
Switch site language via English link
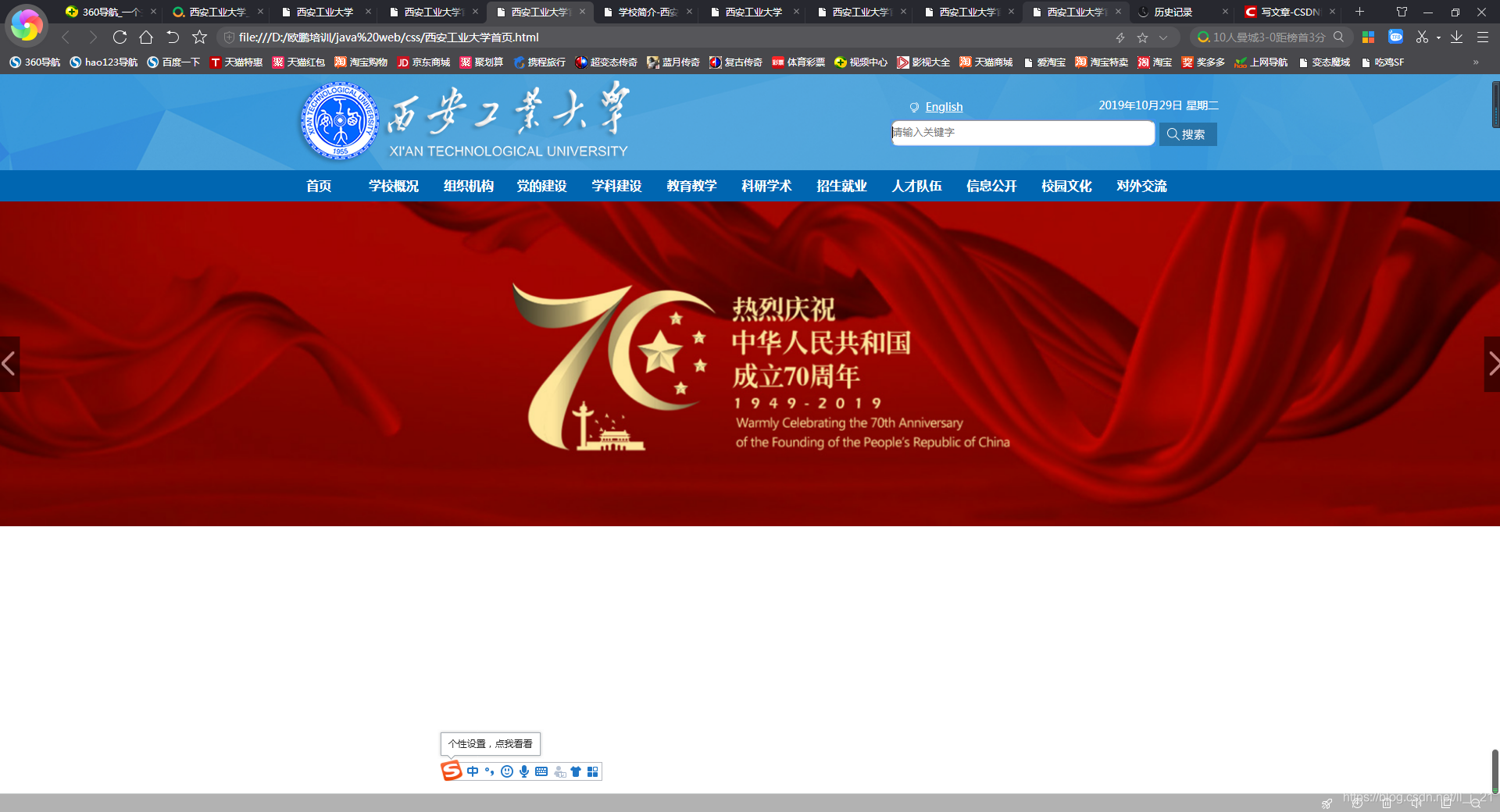pos(944,107)
